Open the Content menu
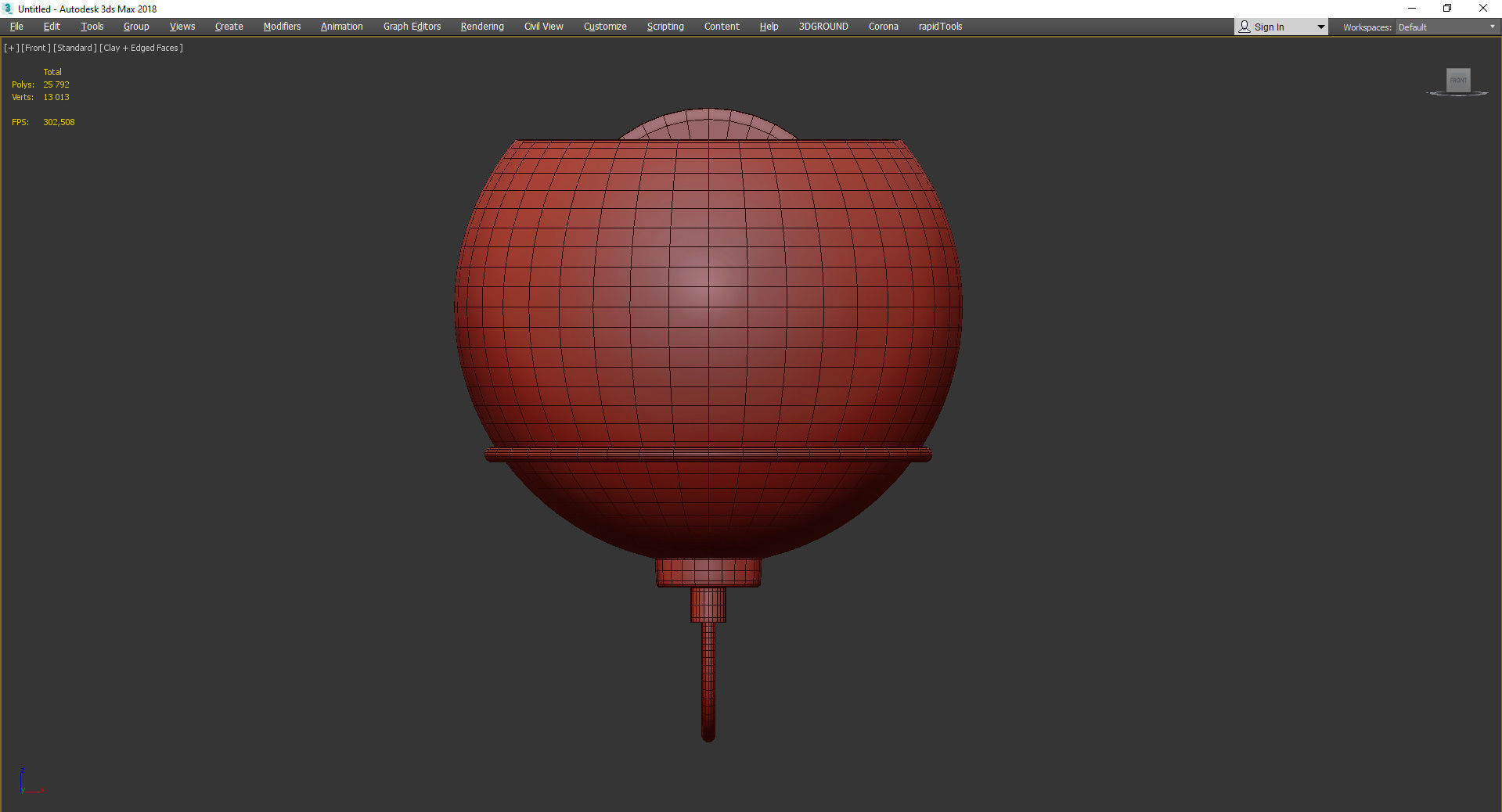This screenshot has height=812, width=1502. click(x=722, y=27)
